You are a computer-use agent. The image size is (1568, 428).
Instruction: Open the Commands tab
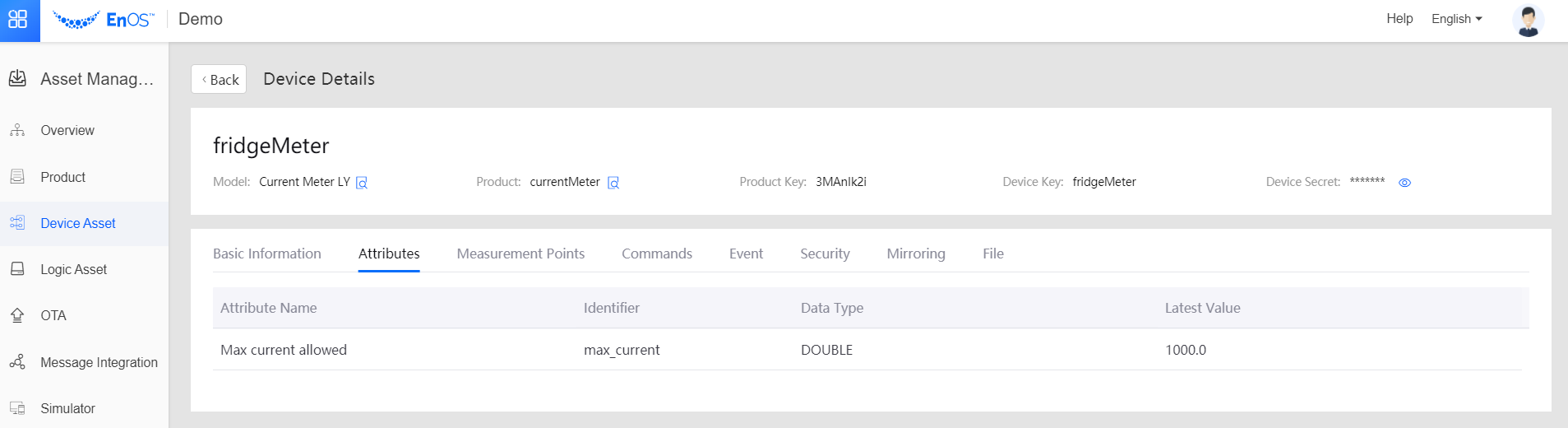[656, 254]
